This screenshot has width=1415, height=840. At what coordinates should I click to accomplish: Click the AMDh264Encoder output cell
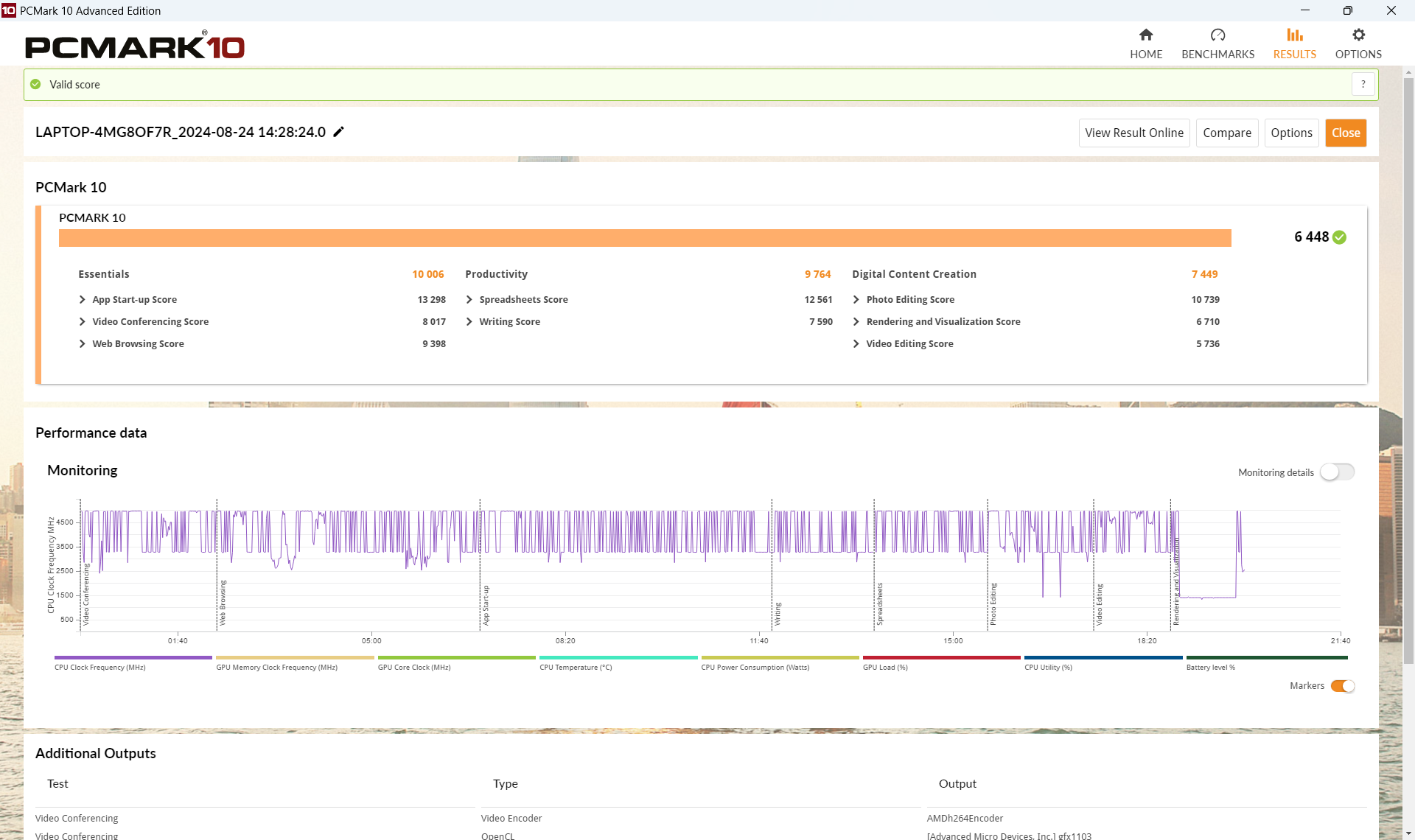(x=965, y=818)
